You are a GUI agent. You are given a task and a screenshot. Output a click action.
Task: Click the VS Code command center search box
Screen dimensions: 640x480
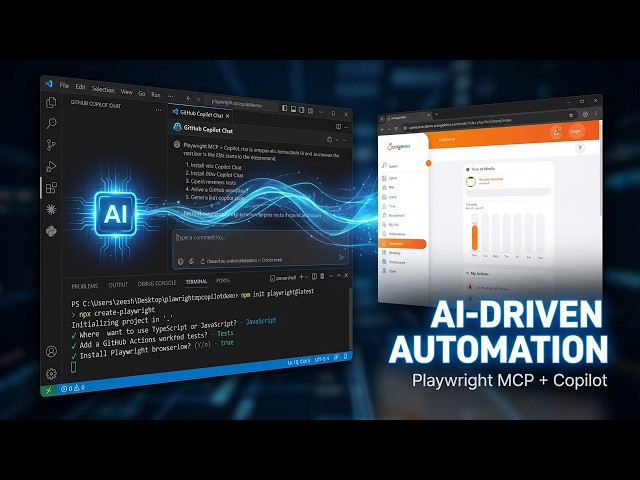[240, 104]
